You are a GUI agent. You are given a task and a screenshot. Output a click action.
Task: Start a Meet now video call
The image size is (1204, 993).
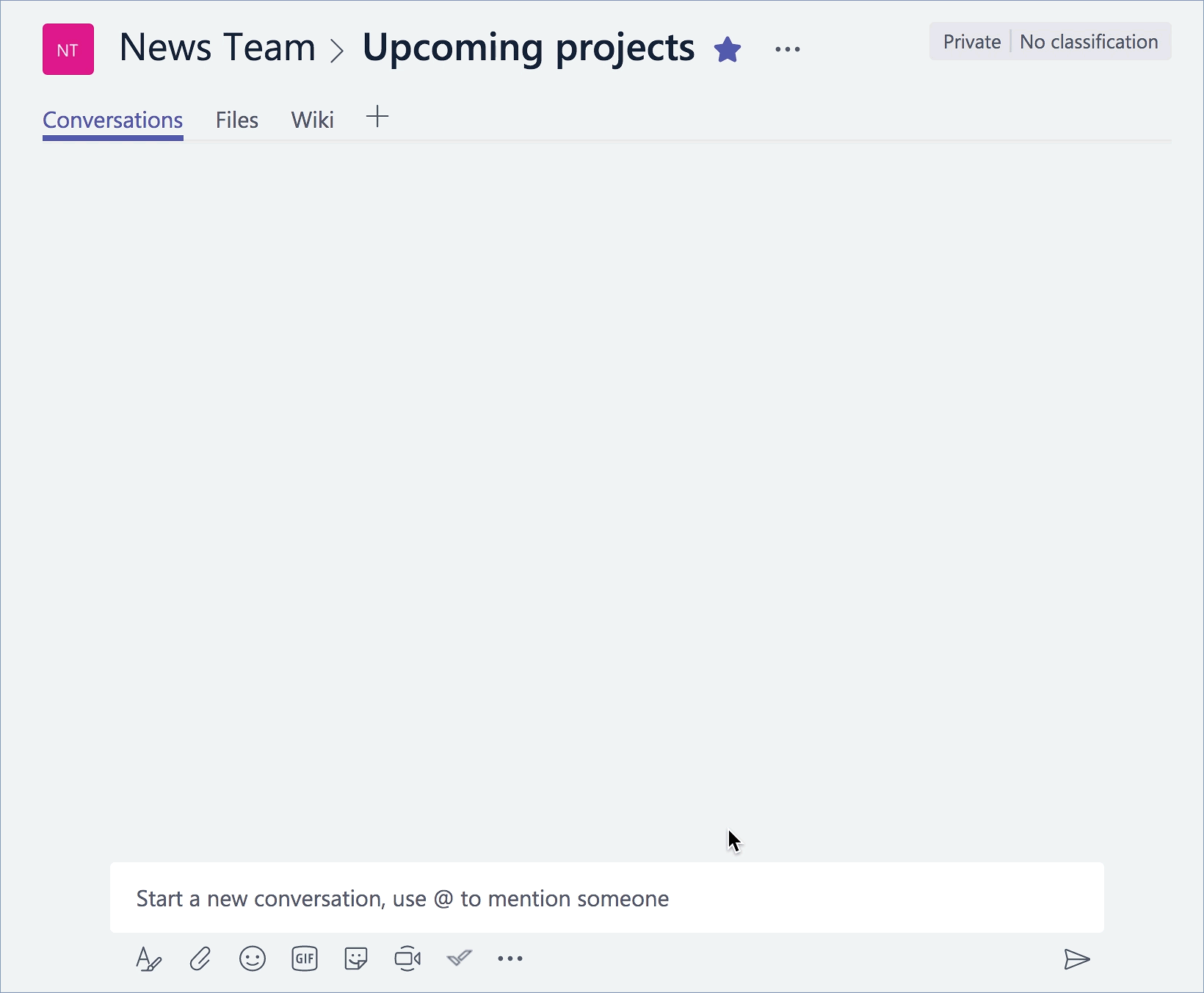coord(407,958)
